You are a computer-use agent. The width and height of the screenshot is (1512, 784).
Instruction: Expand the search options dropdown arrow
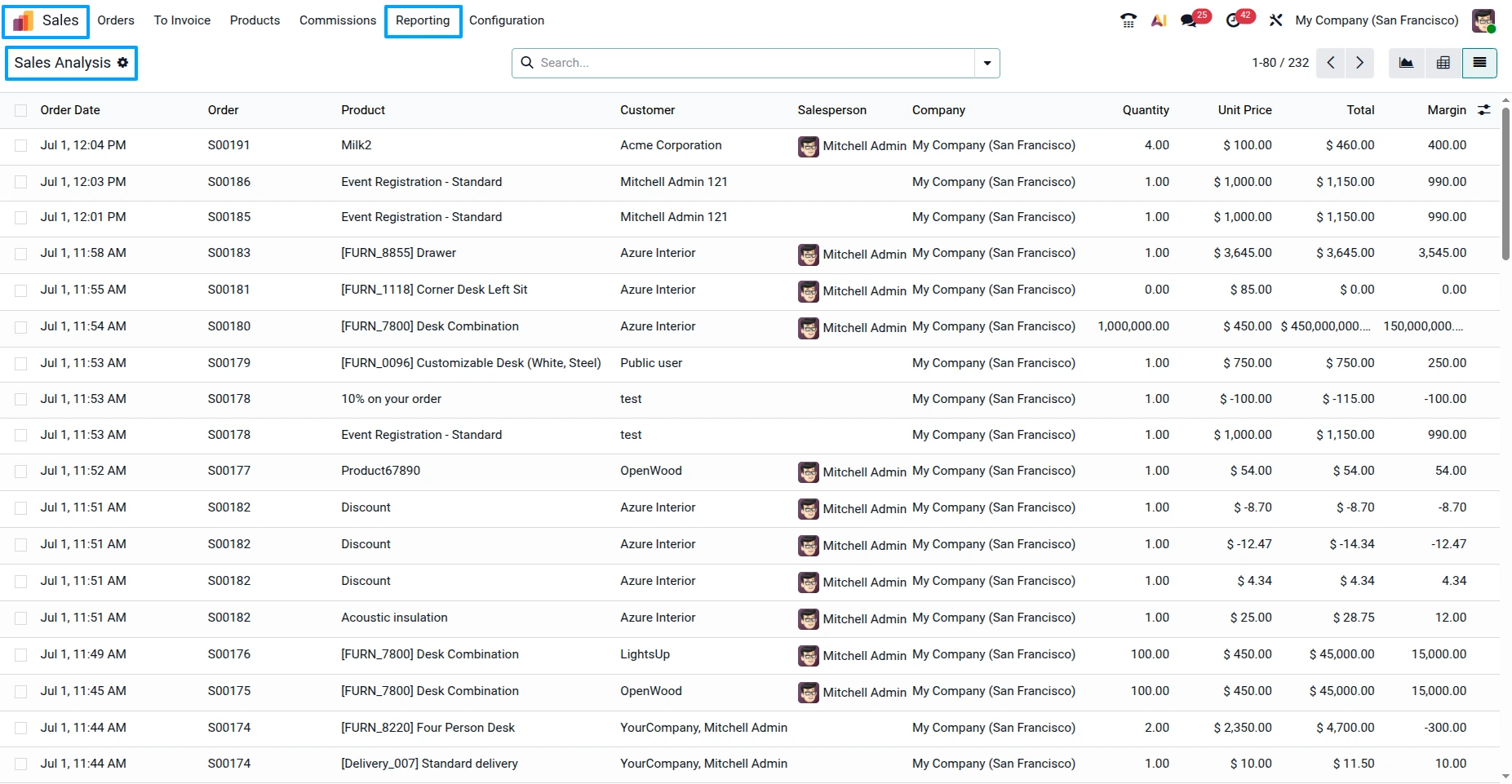click(987, 63)
